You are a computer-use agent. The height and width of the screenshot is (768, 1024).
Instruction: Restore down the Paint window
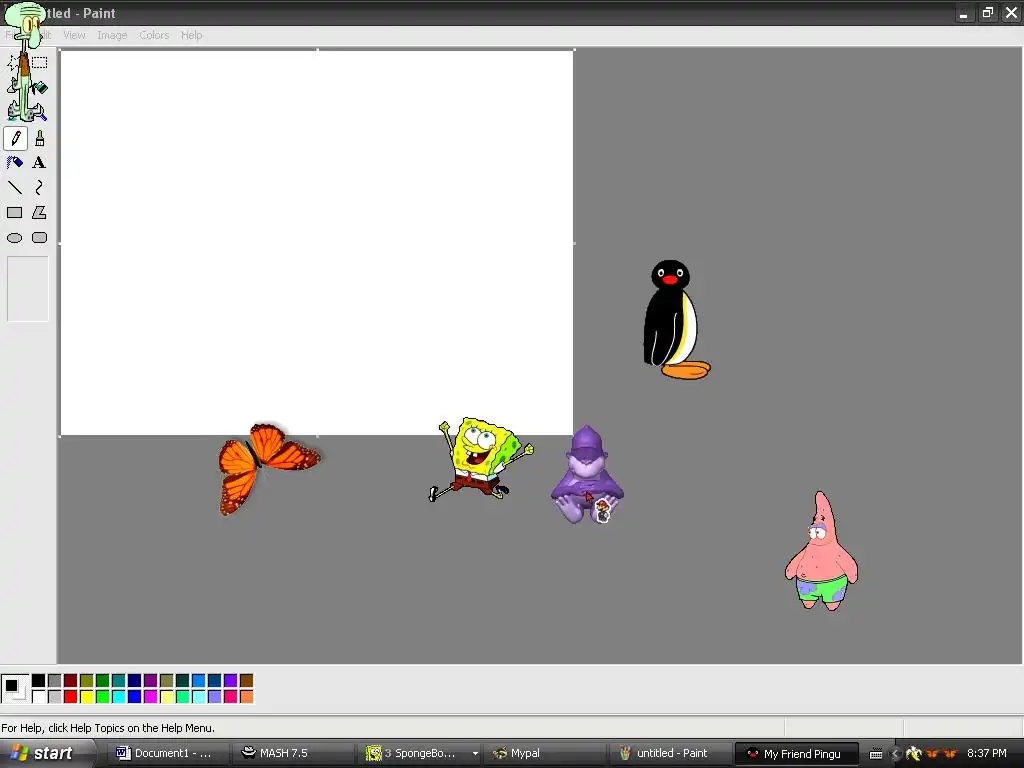pos(987,13)
